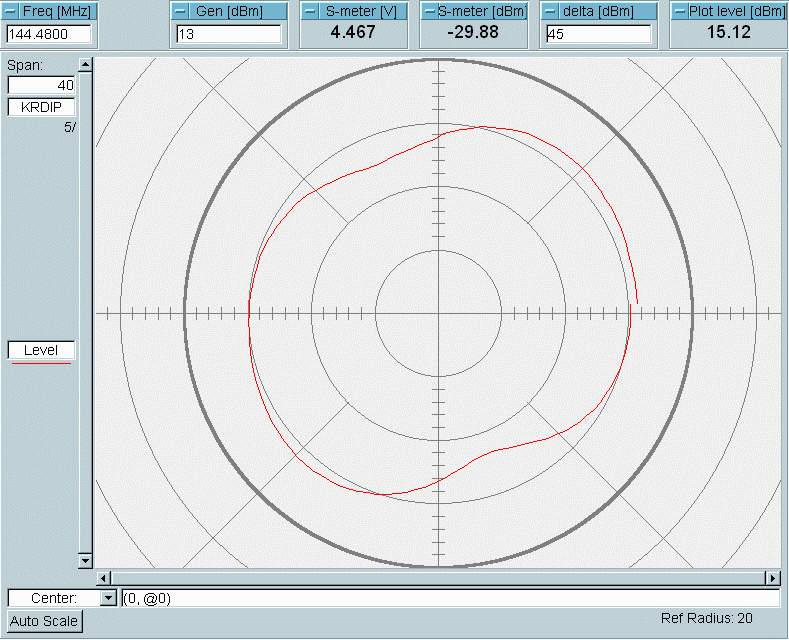Open the Center dropdown arrow
The height and width of the screenshot is (640, 789).
coord(108,598)
